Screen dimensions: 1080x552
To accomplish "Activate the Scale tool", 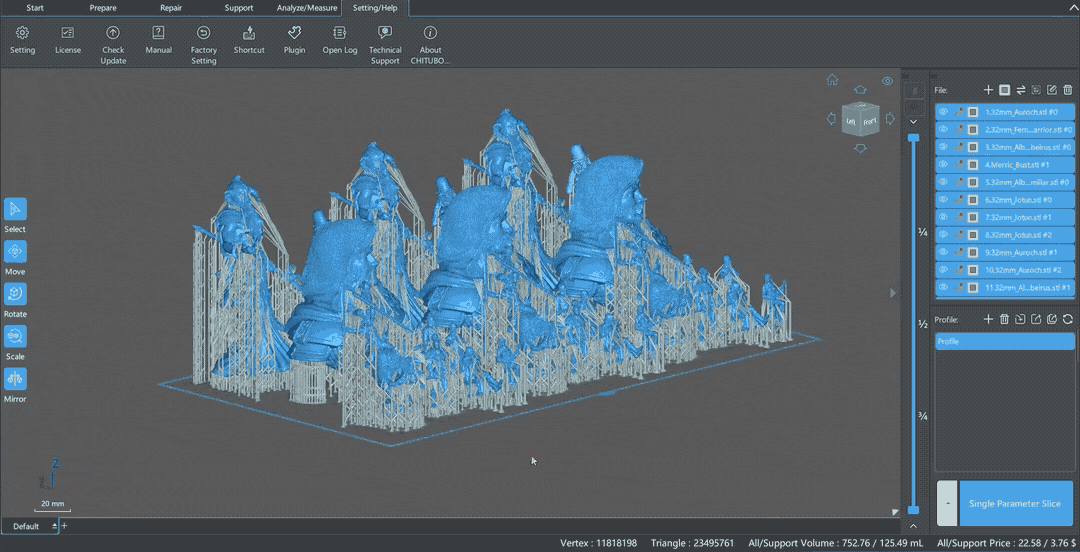I will point(15,336).
